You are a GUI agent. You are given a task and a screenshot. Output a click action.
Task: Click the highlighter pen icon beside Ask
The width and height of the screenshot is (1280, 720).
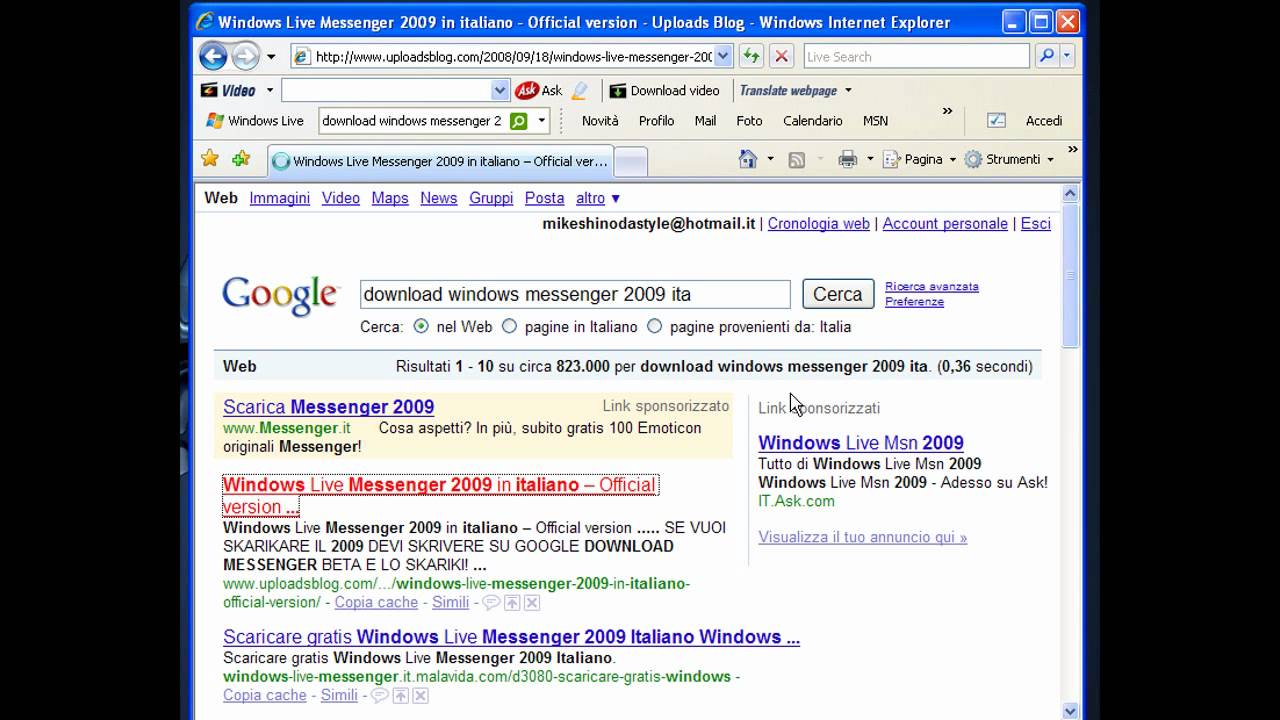(580, 90)
